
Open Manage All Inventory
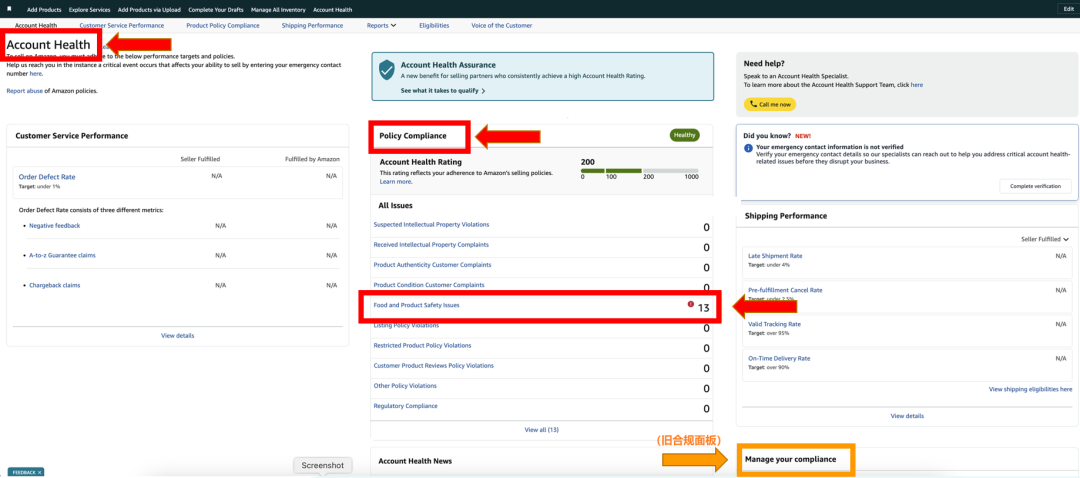point(278,10)
